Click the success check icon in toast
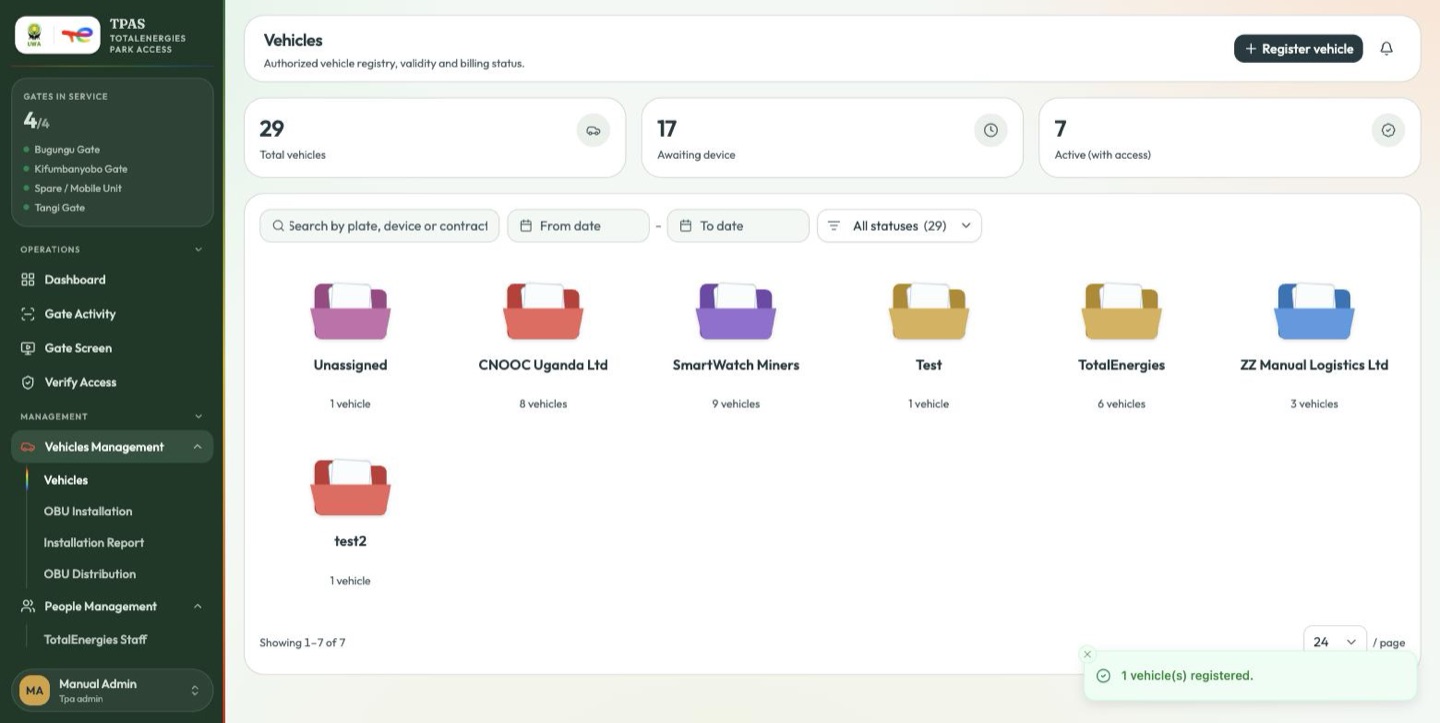The image size is (1440, 723). tap(1104, 676)
